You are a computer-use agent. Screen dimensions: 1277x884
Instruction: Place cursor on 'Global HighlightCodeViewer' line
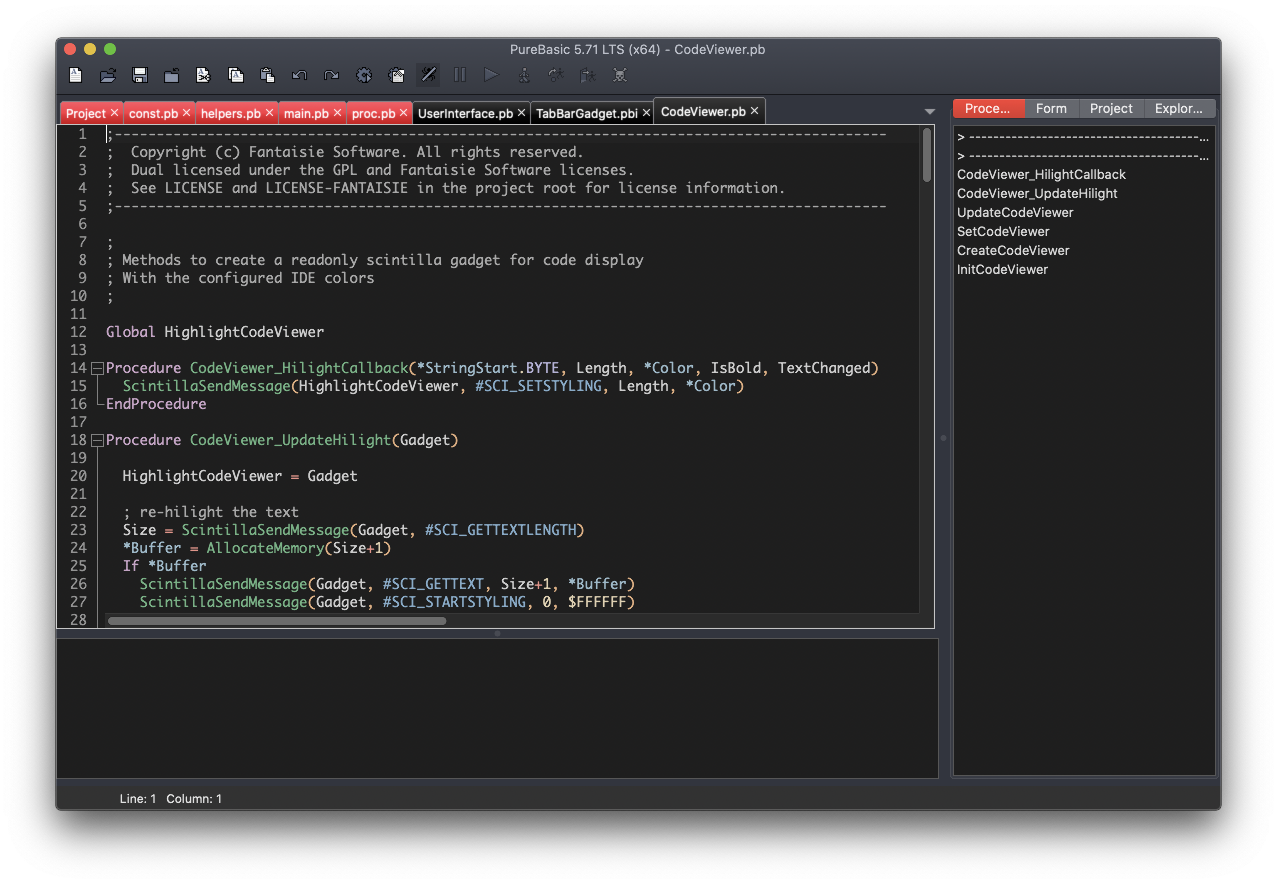click(215, 332)
